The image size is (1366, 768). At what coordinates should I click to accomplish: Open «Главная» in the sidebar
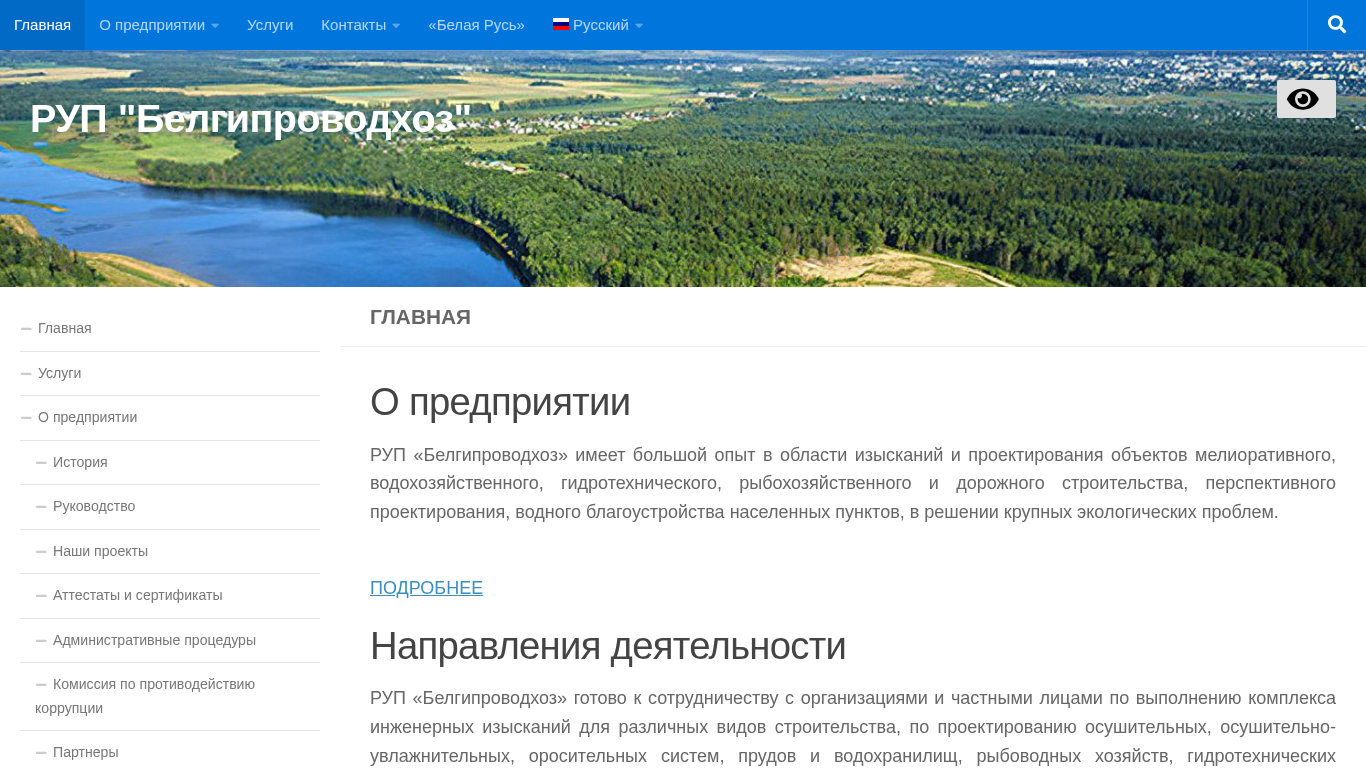(x=65, y=328)
